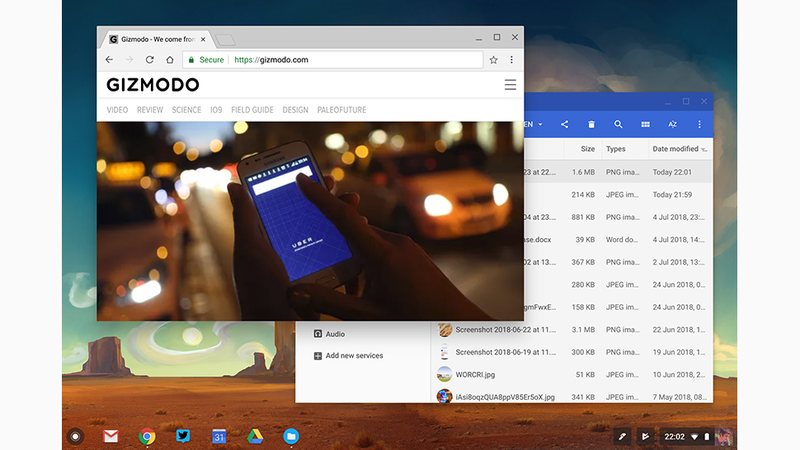Close the Gizmodo tab
Screen dimensions: 800x450
pyautogui.click(x=203, y=39)
